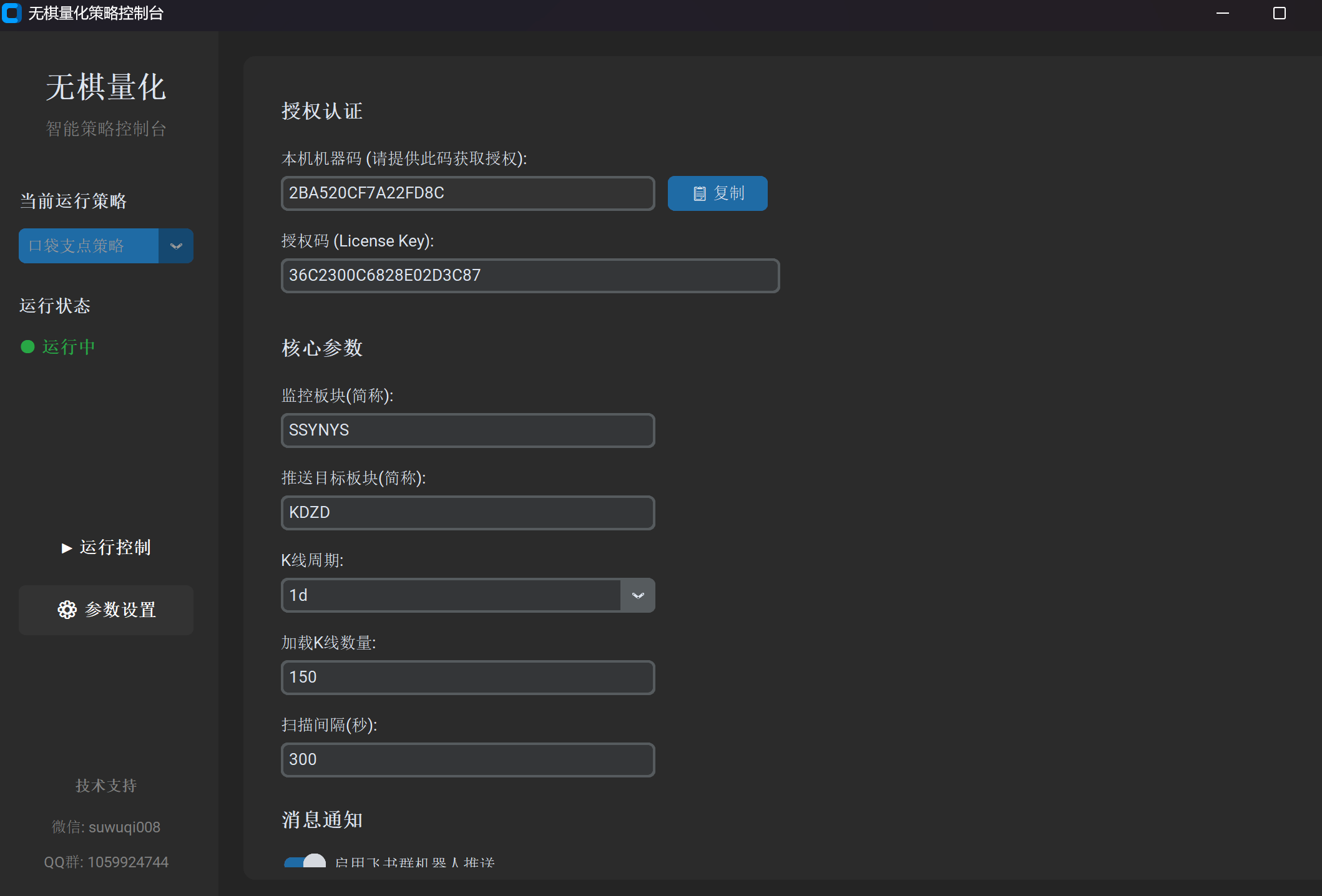Click the play triangle beside 运行控制

click(66, 548)
